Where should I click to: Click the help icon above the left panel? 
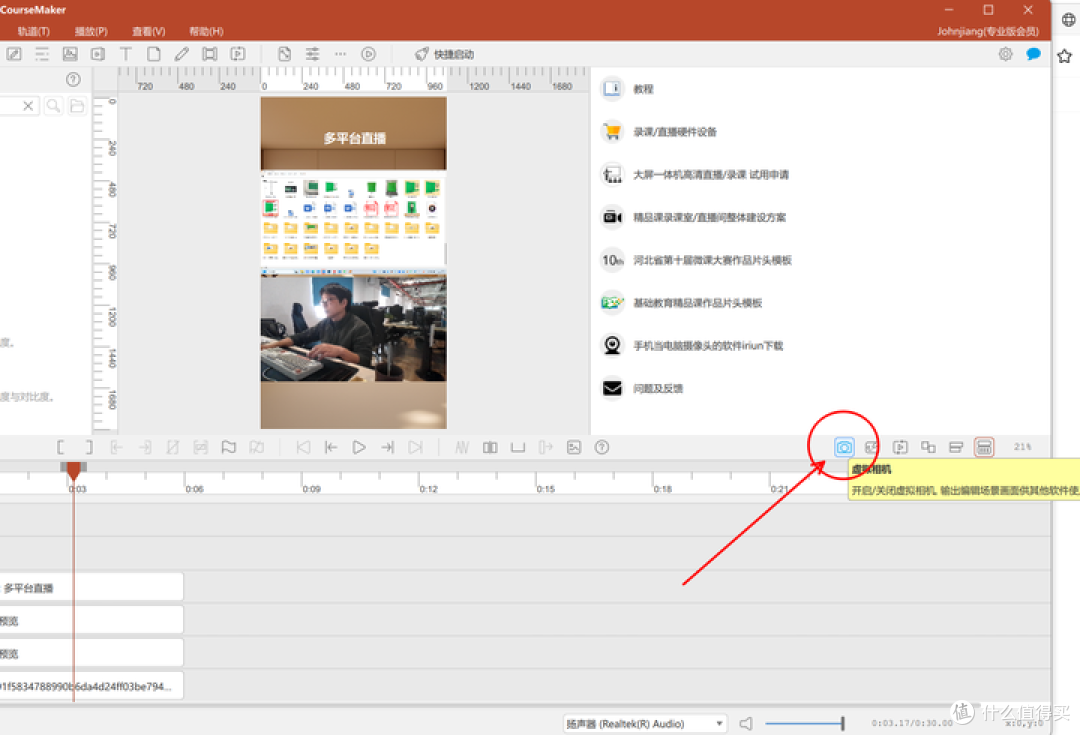tap(73, 79)
